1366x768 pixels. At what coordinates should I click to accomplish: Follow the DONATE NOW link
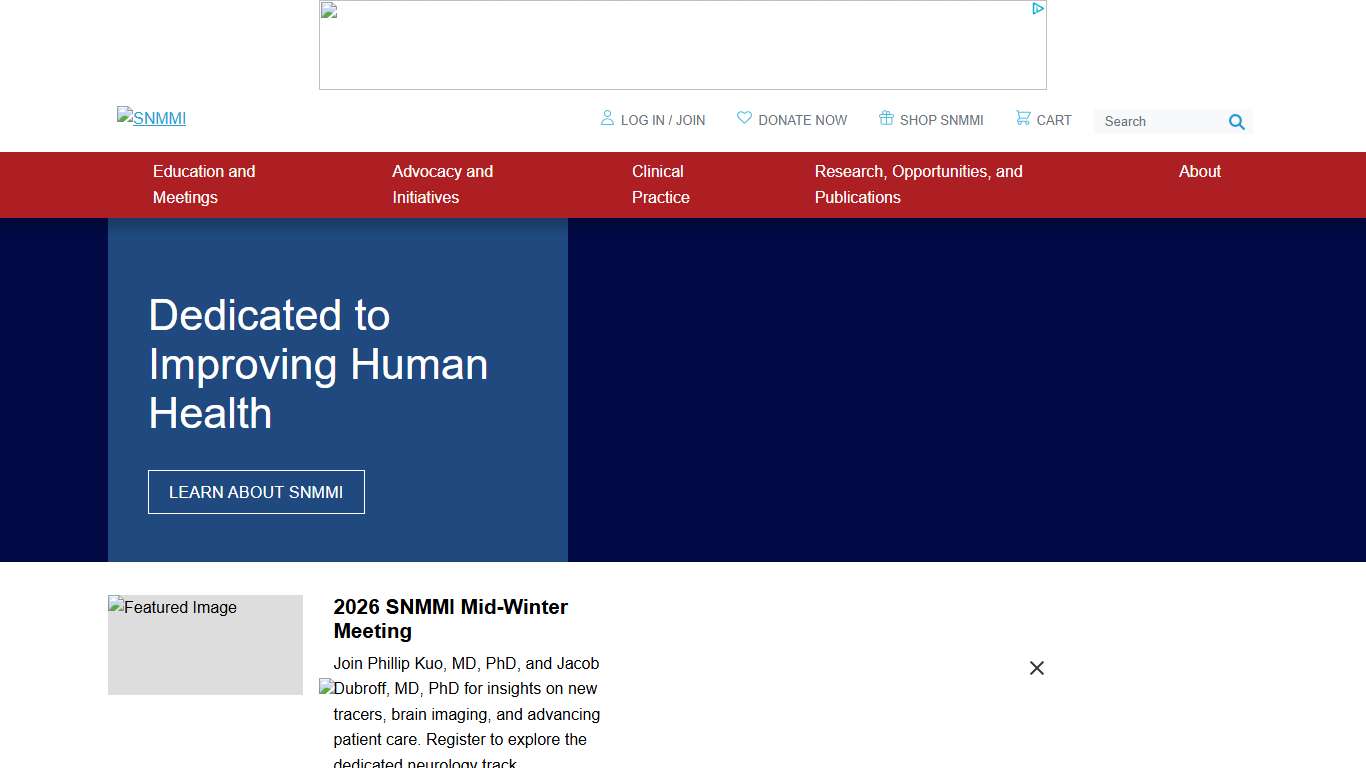pos(802,120)
